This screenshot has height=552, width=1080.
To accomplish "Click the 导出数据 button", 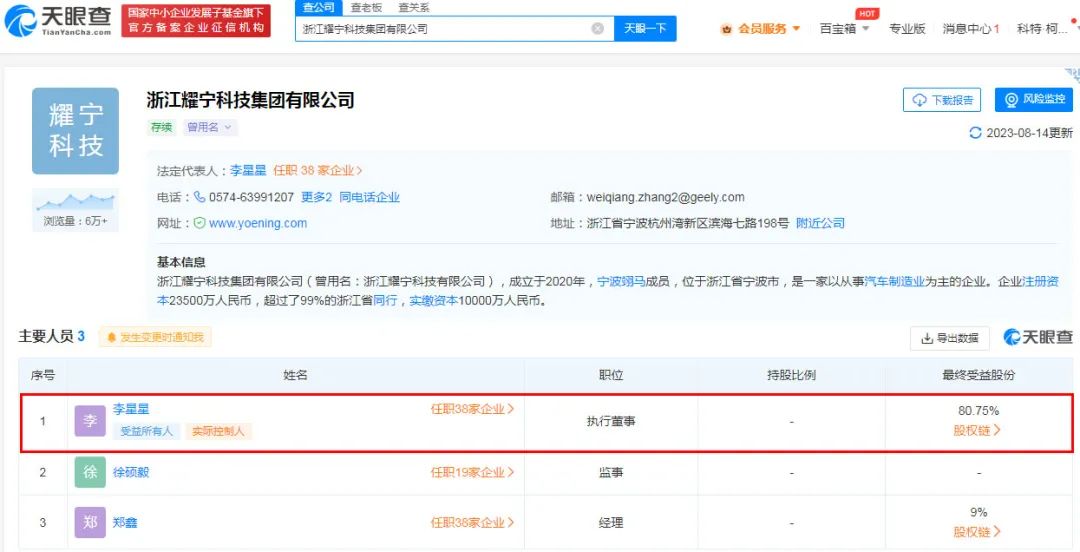I will click(x=950, y=338).
